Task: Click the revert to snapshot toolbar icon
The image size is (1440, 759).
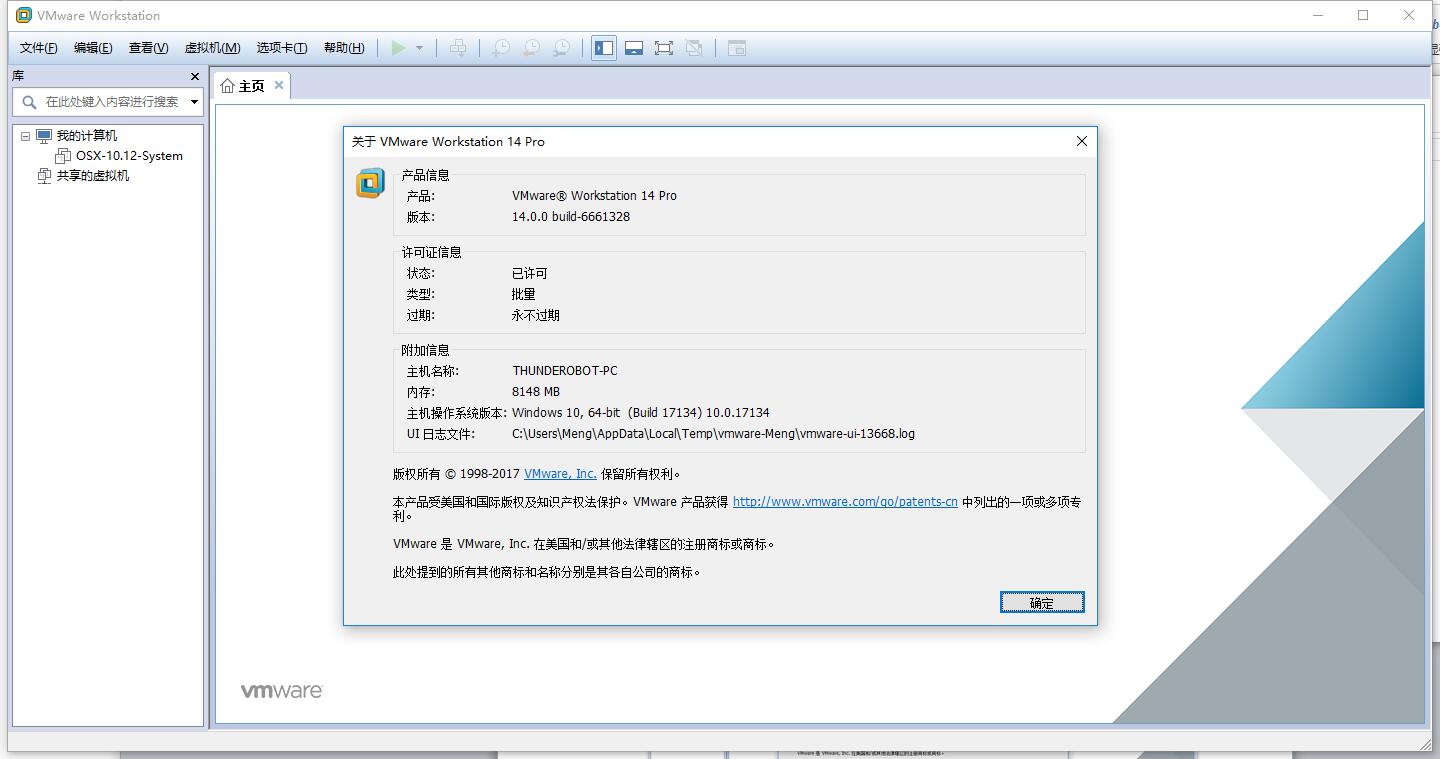Action: [x=532, y=48]
